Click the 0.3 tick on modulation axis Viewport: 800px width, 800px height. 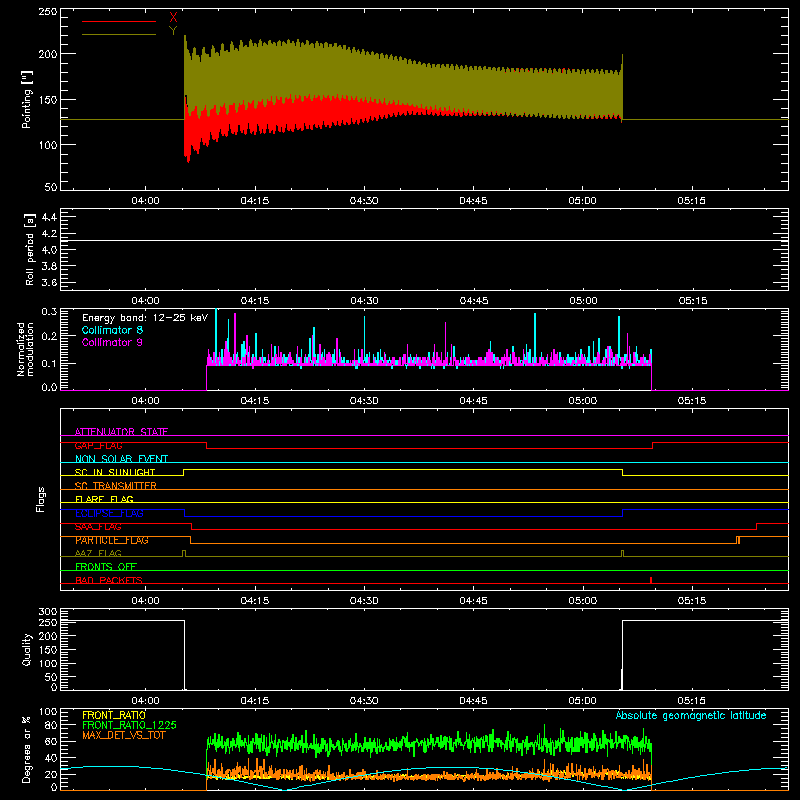49,312
